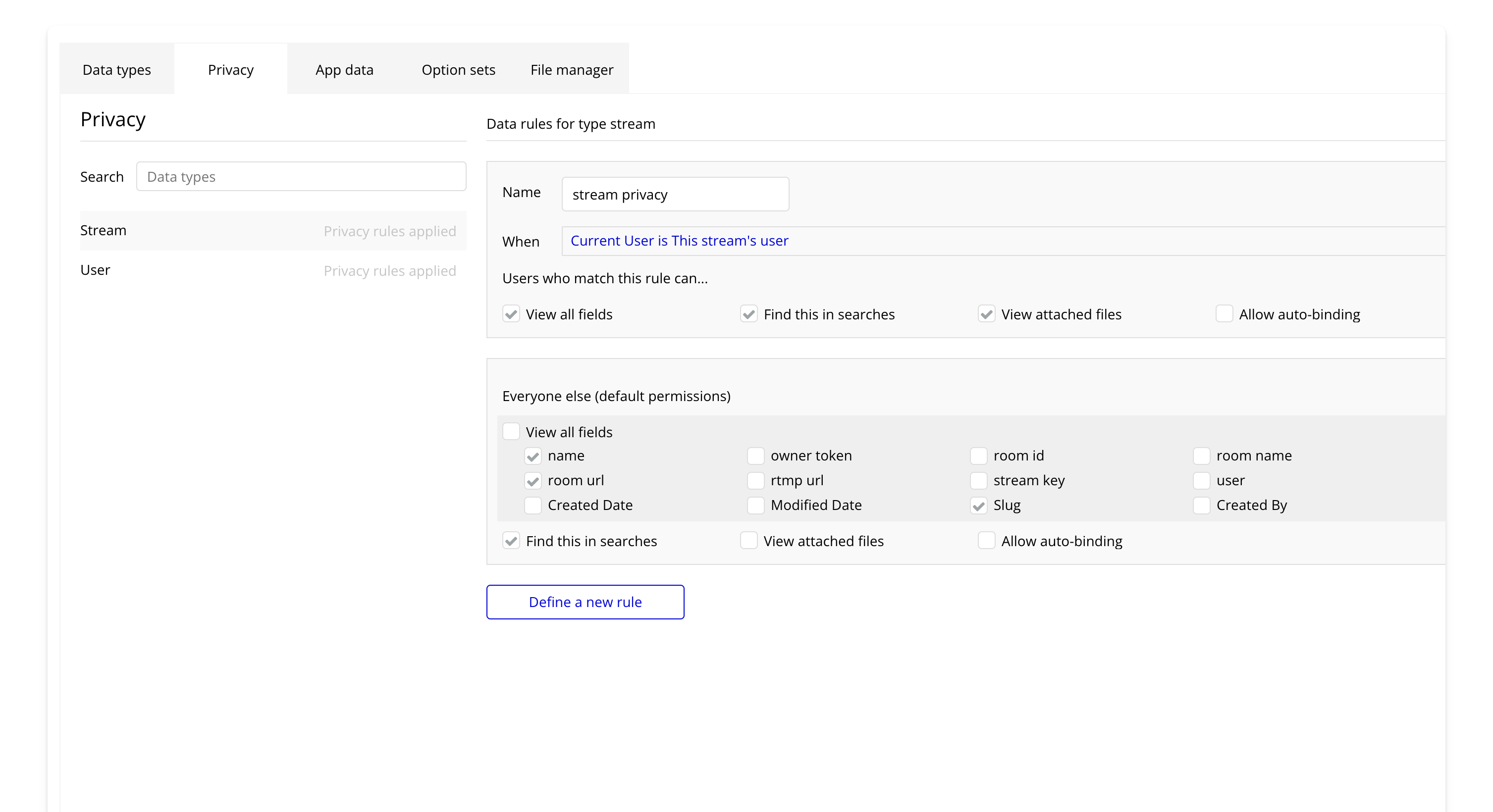Select the Stream data type row
1493x812 pixels.
pos(272,231)
